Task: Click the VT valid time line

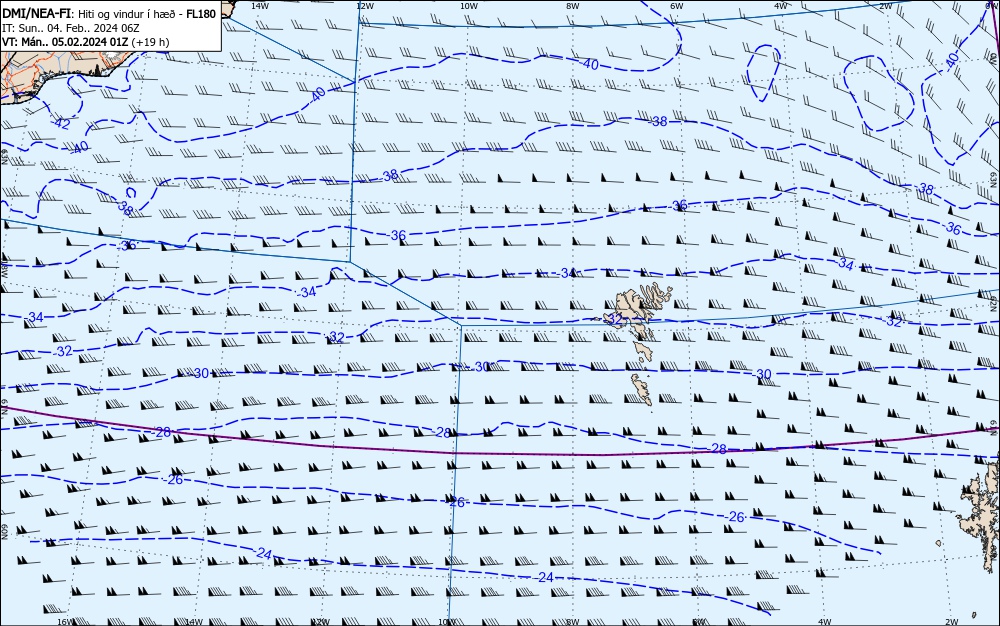Action: (85, 42)
